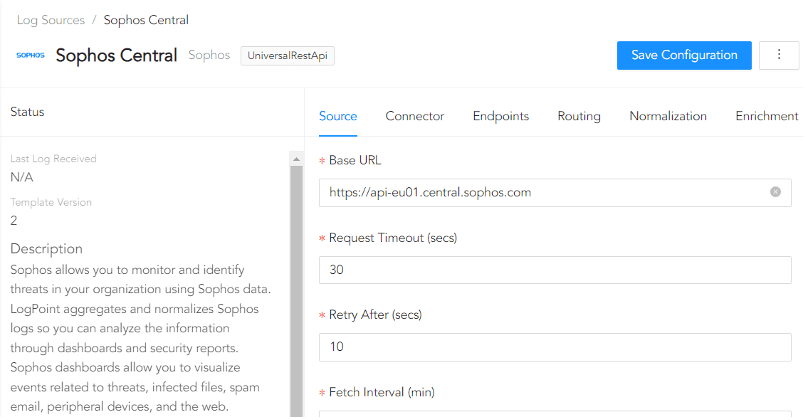Click the Sophos Central breadcrumb
The image size is (805, 420).
(146, 20)
